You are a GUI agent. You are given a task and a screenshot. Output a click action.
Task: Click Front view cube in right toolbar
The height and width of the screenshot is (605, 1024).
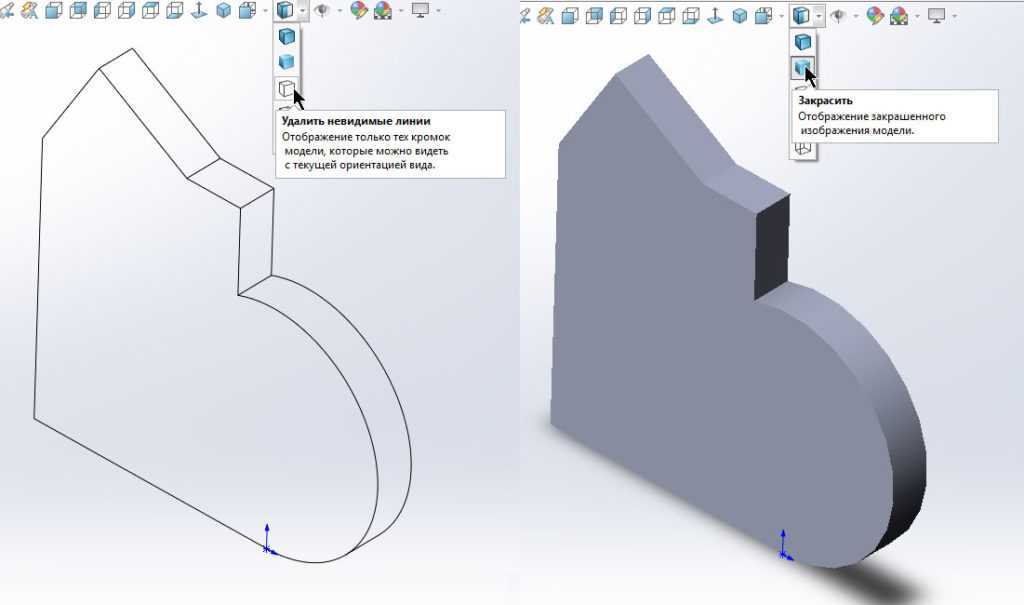pyautogui.click(x=570, y=14)
